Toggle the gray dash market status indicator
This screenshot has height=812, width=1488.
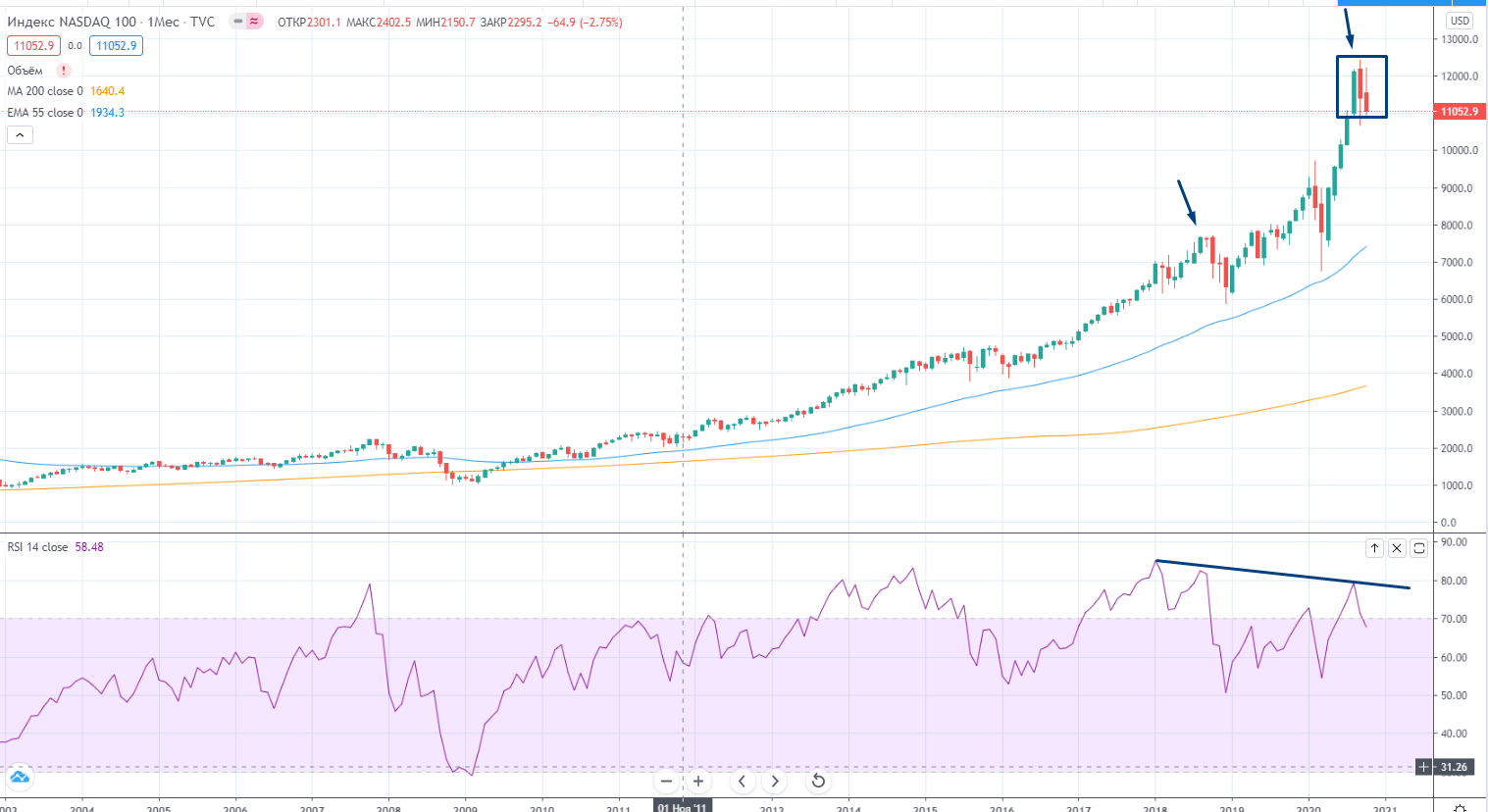[x=238, y=22]
